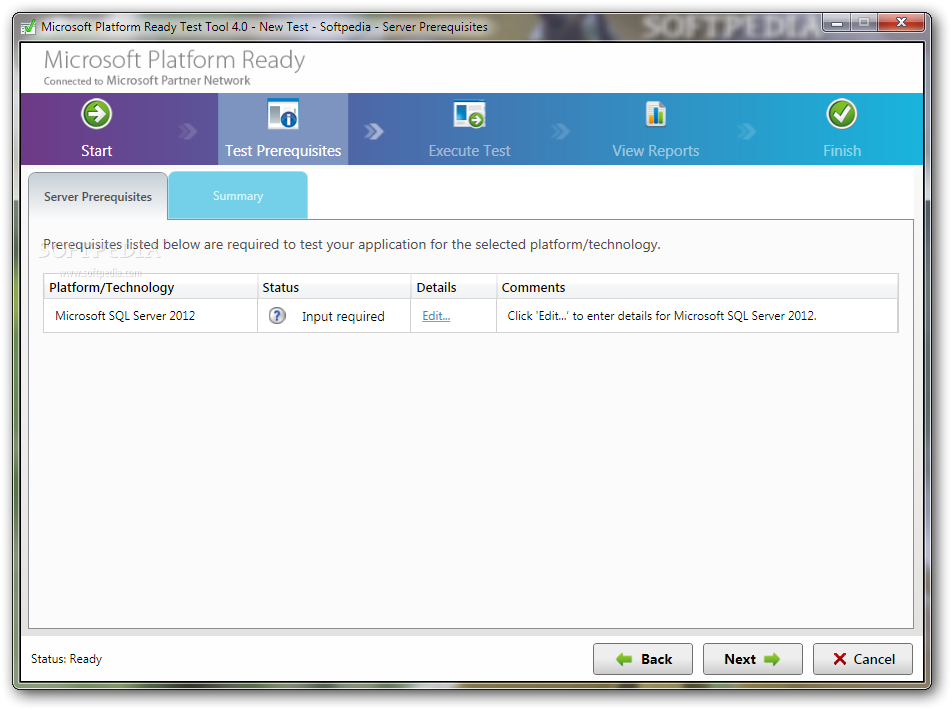Click the Test Prerequisites info window icon

[283, 114]
